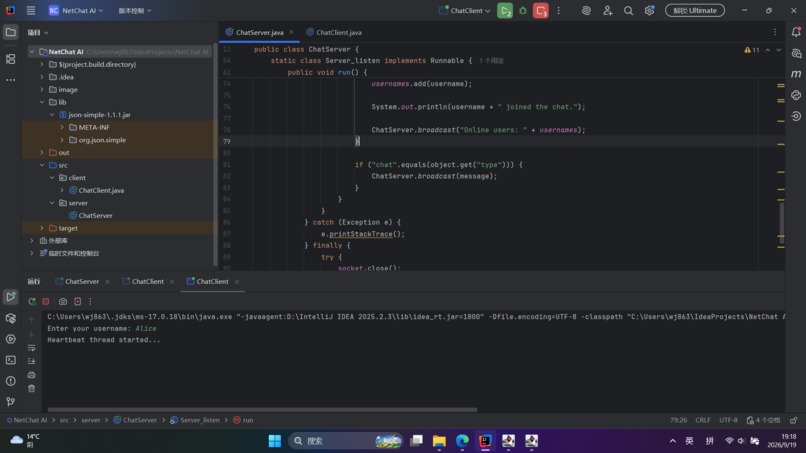
Task: Change CRLF line separator in status bar
Action: click(x=703, y=420)
